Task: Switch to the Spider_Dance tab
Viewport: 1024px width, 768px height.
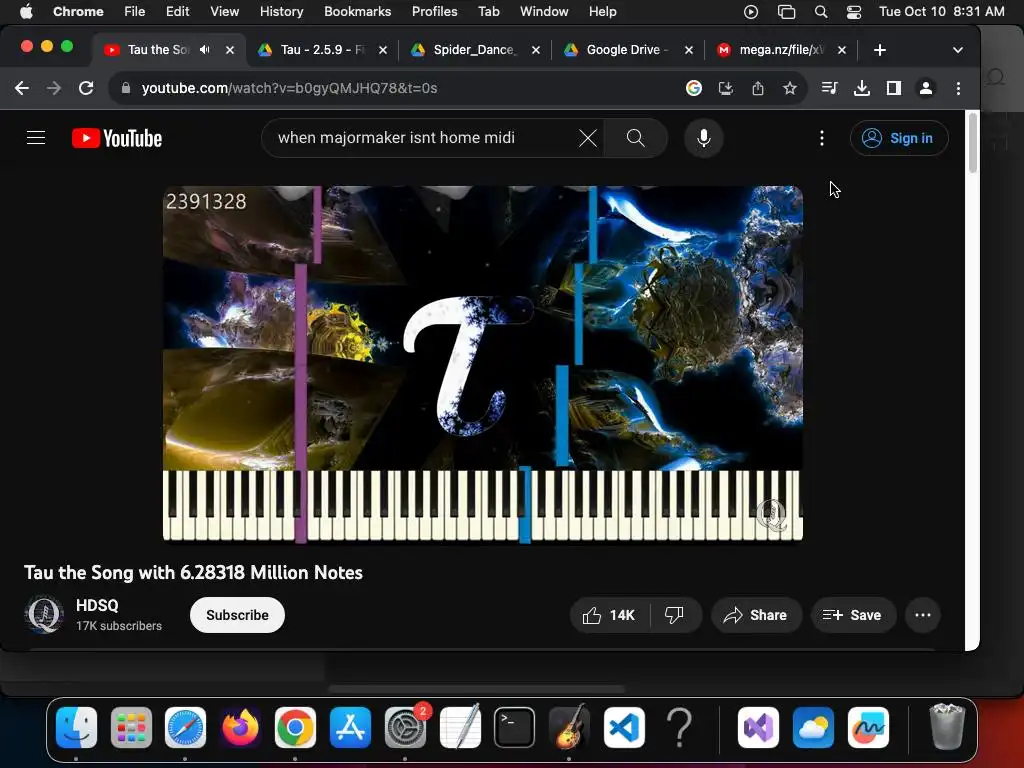Action: [x=475, y=50]
